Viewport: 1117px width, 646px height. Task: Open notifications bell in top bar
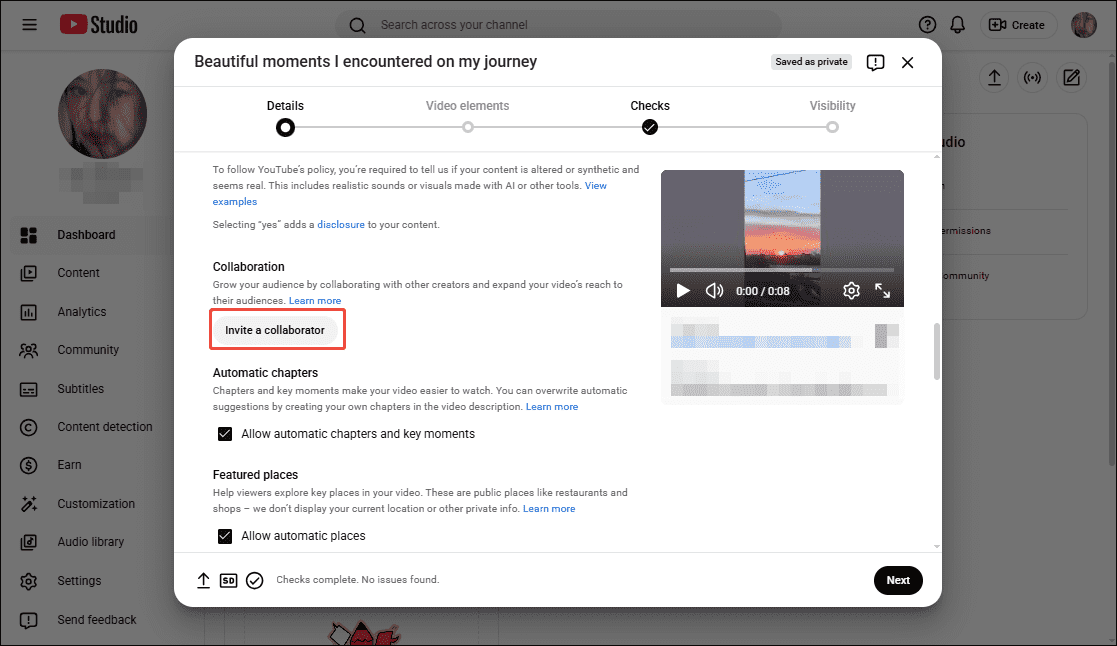point(957,24)
